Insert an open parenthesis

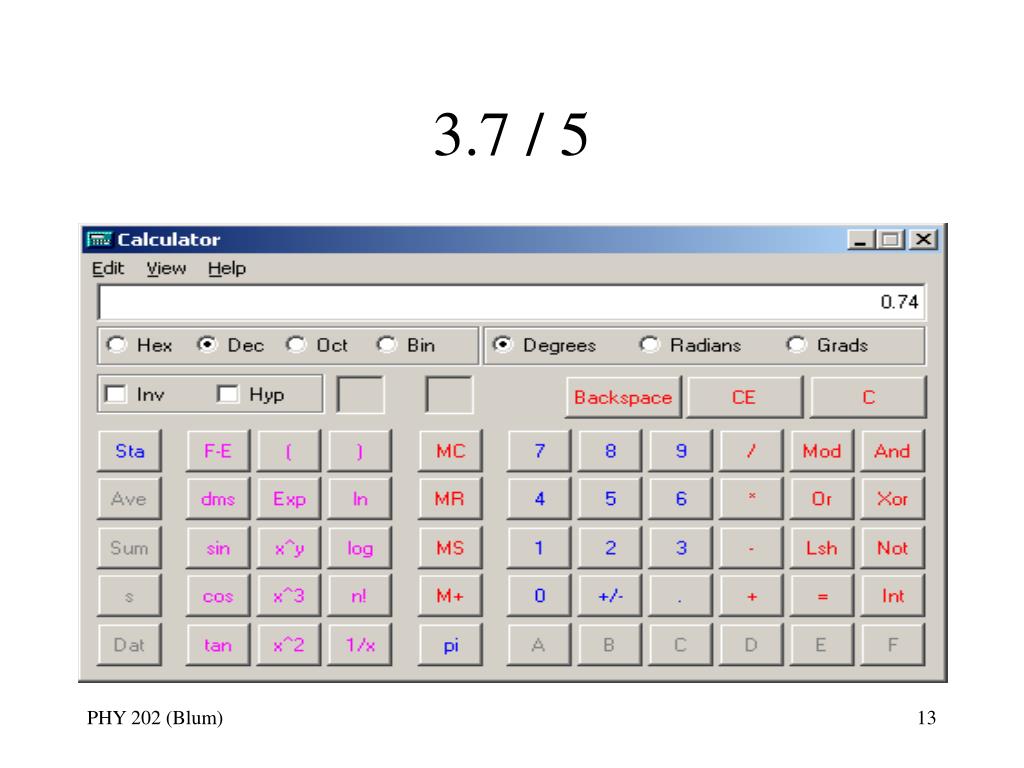coord(289,451)
